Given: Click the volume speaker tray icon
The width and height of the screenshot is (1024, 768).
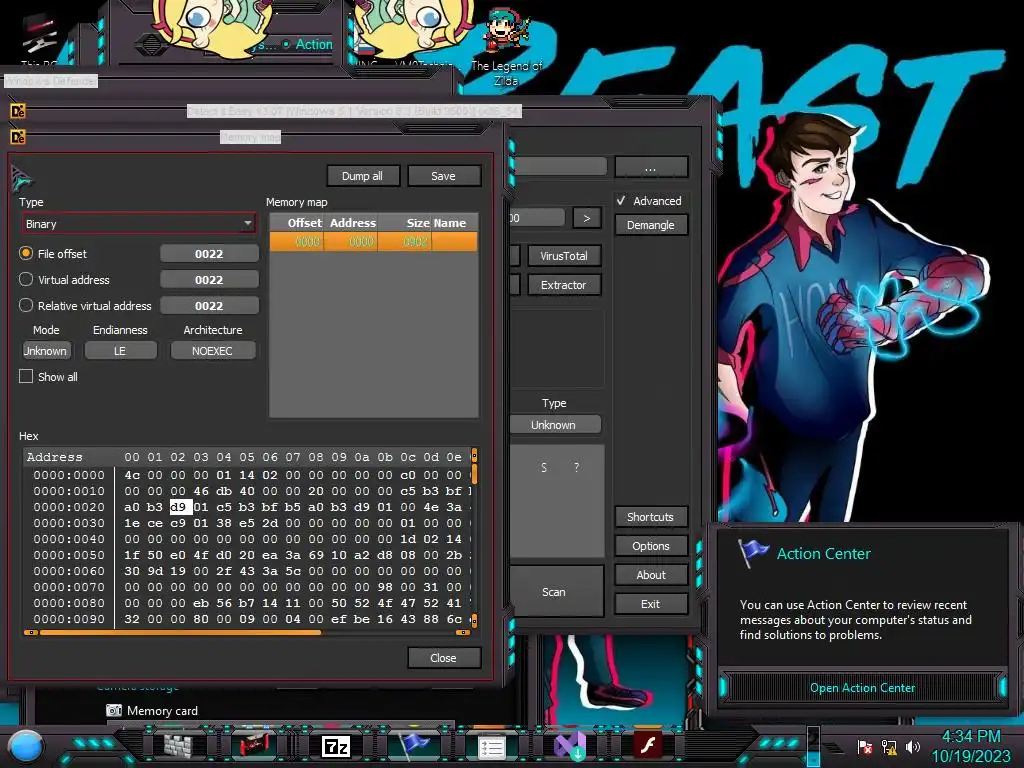Looking at the screenshot, I should [x=912, y=746].
